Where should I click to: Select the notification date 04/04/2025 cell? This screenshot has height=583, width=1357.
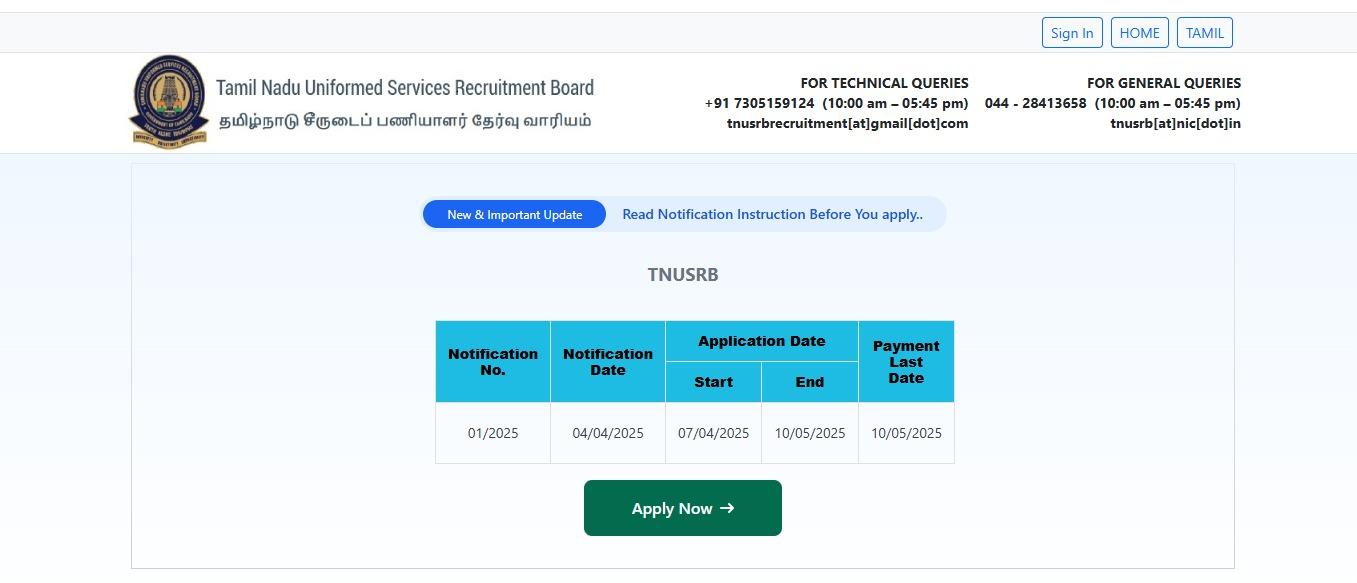[608, 433]
